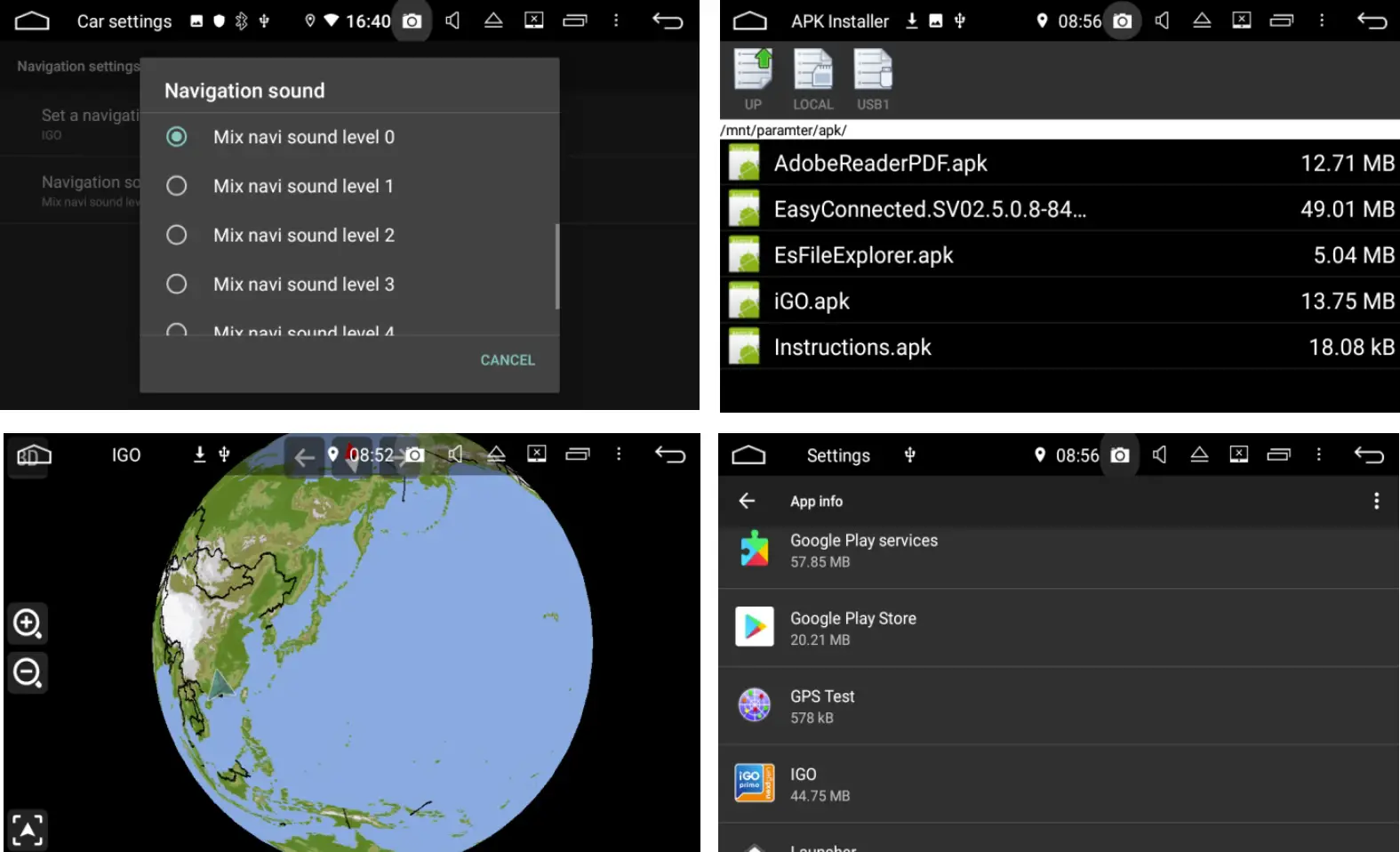The height and width of the screenshot is (852, 1400).
Task: Cancel the Navigation sound dialog
Action: click(x=508, y=360)
